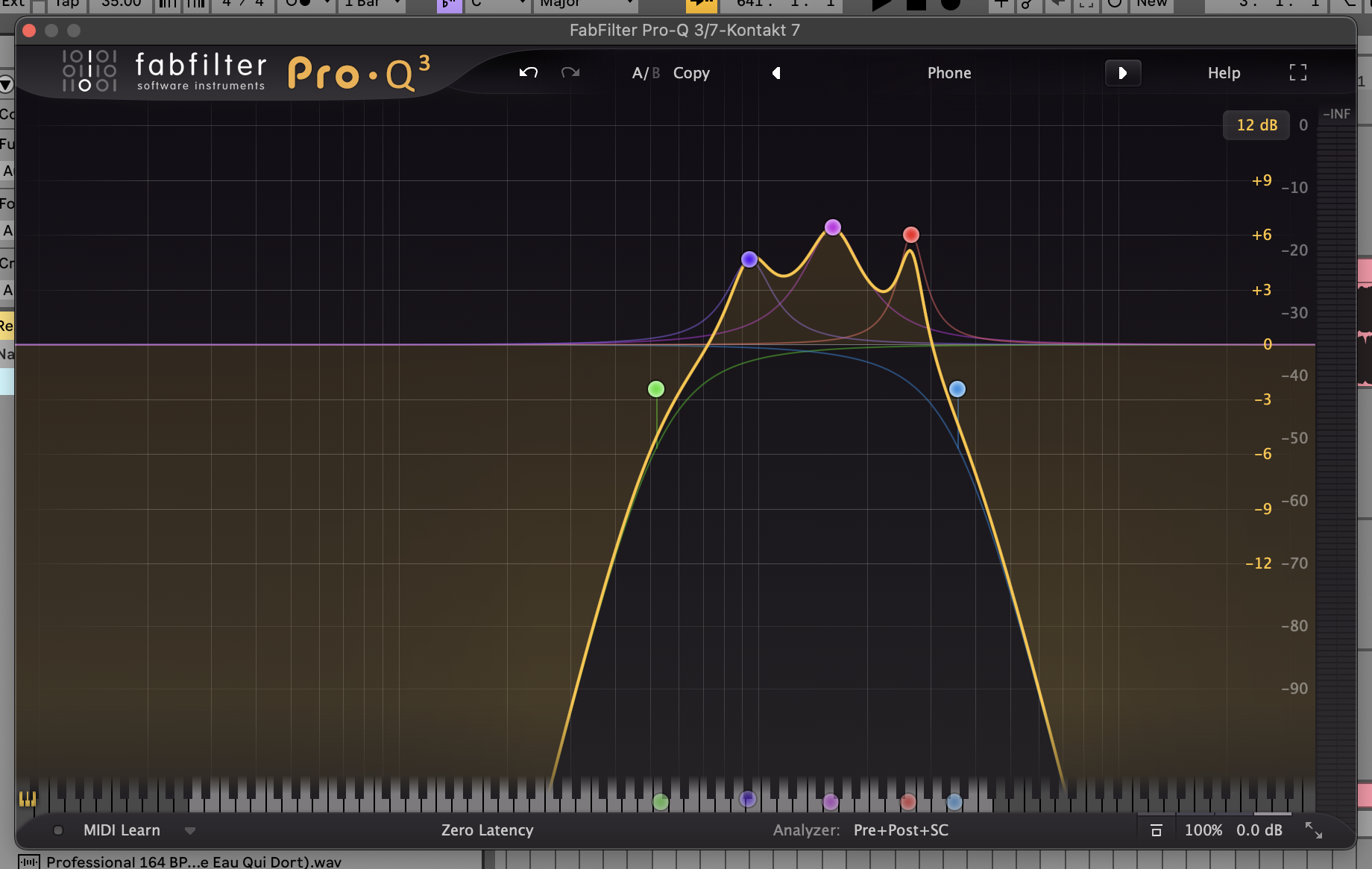Click the -INF peak level readout
The height and width of the screenshot is (869, 1372).
point(1336,114)
